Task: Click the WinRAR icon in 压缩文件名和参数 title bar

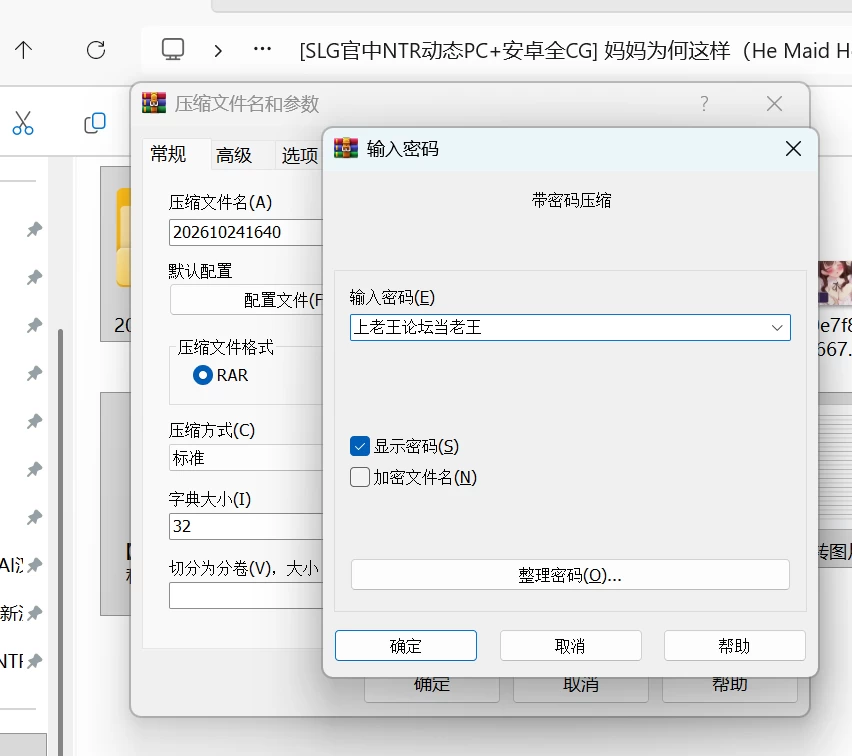Action: pos(154,103)
